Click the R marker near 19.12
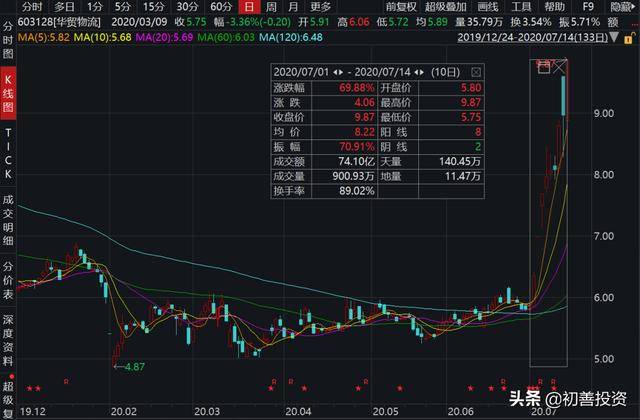 pos(66,382)
